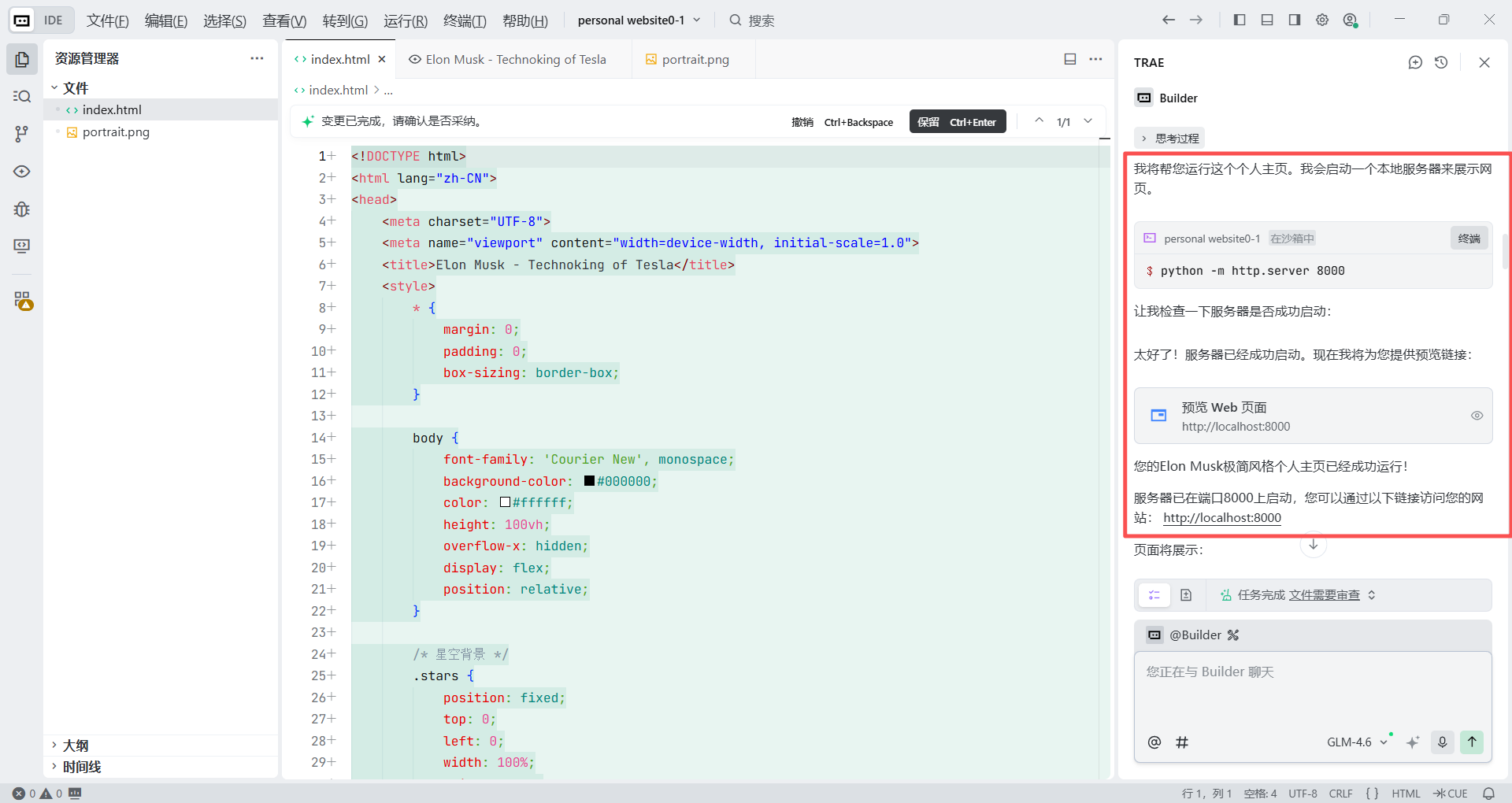Open the 终端(T) menu

pos(465,20)
